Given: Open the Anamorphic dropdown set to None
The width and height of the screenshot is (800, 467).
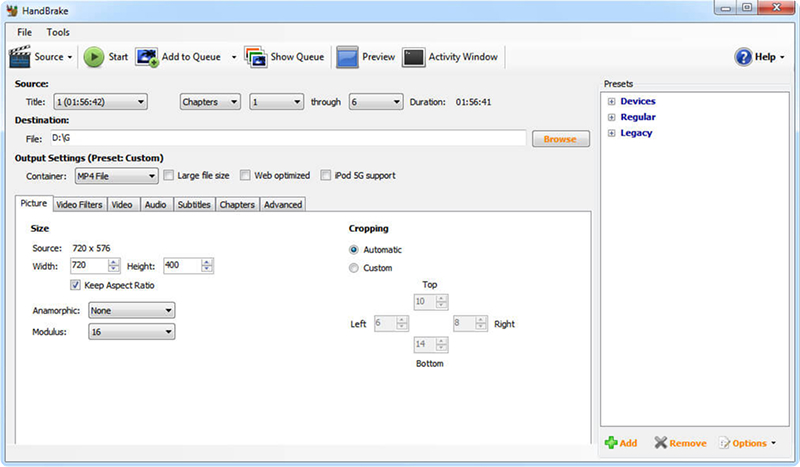Looking at the screenshot, I should pyautogui.click(x=132, y=310).
